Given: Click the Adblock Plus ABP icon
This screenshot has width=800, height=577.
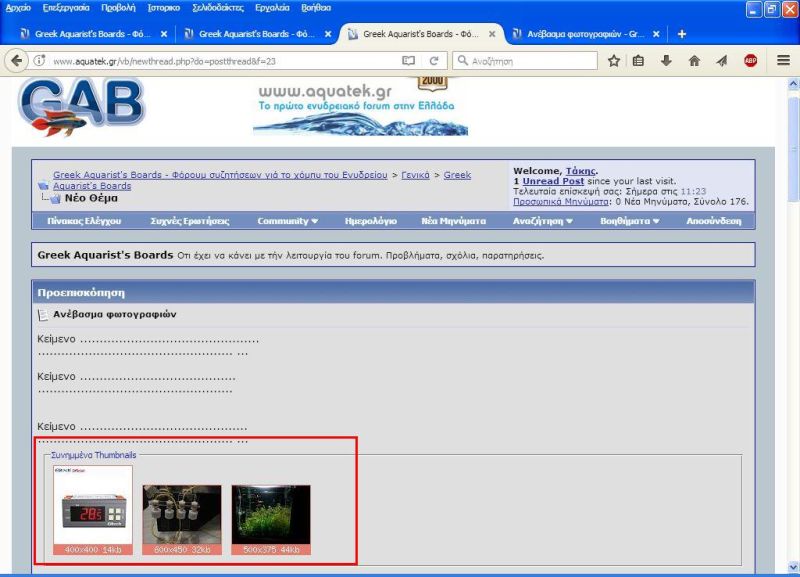Looking at the screenshot, I should [750, 60].
